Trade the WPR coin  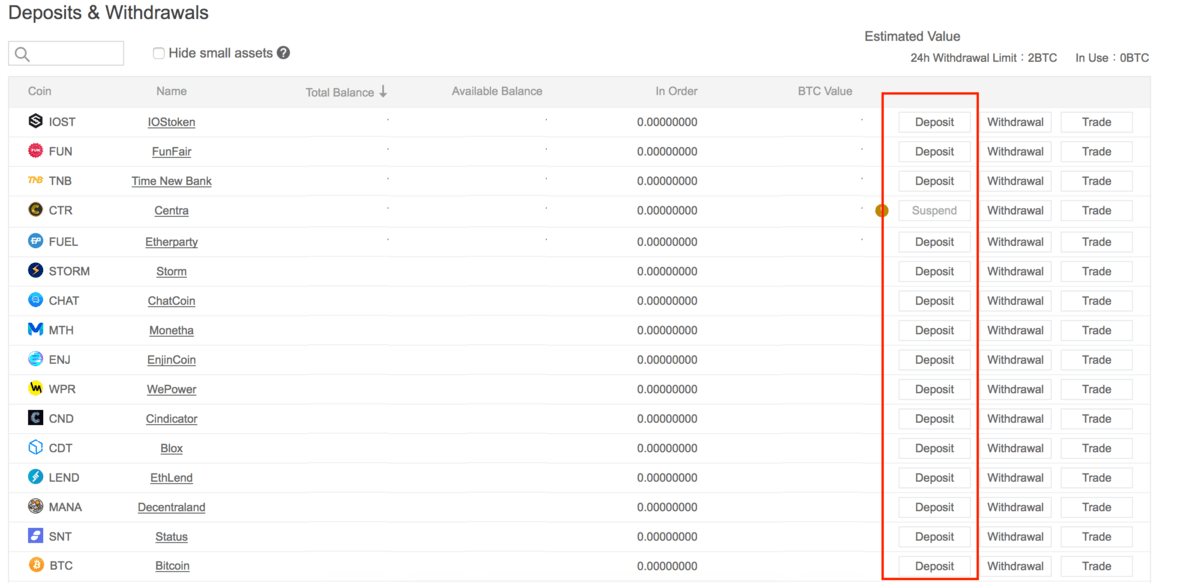[x=1097, y=389]
